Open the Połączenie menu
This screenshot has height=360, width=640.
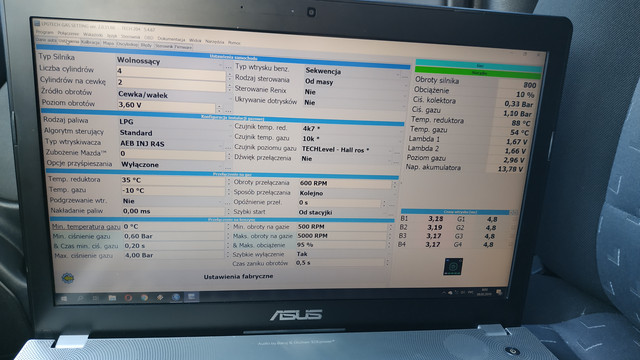tap(68, 33)
